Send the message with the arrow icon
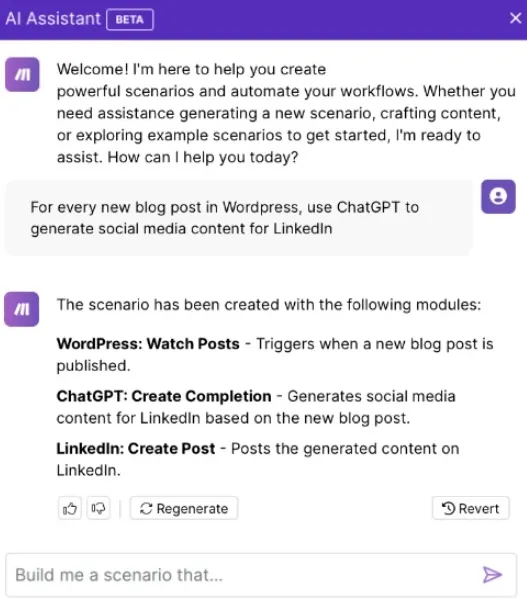 coord(492,575)
